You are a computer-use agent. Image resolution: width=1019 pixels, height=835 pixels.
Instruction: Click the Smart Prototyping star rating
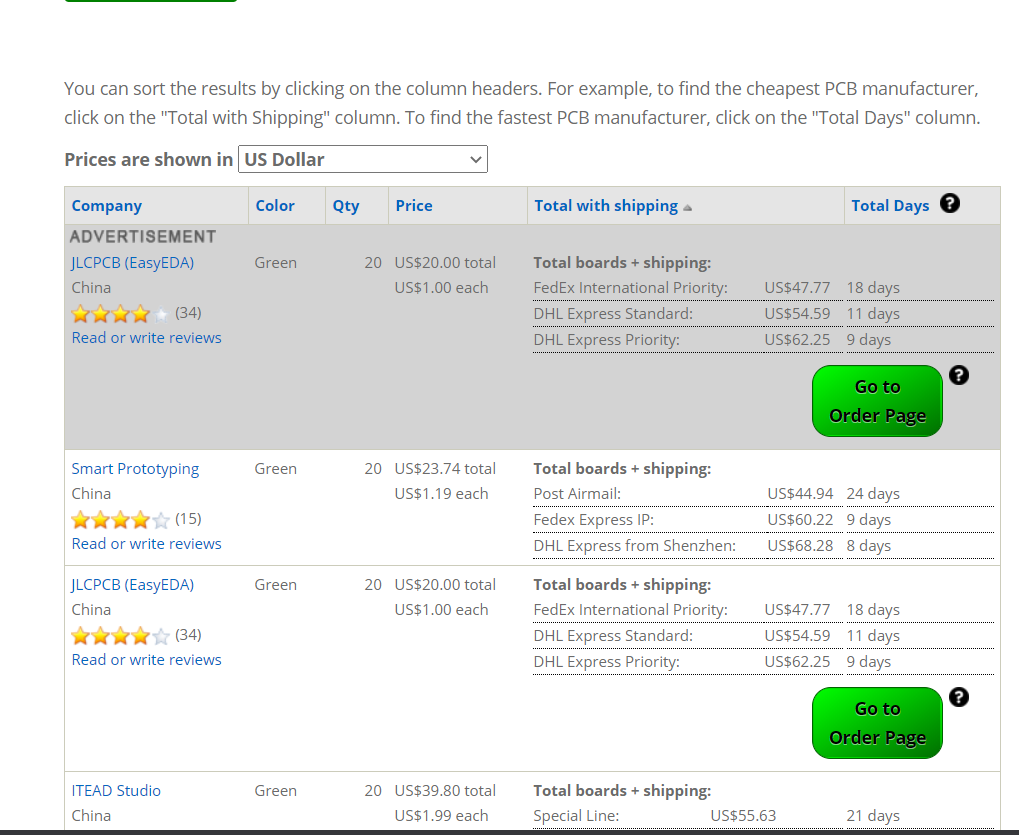pos(120,520)
